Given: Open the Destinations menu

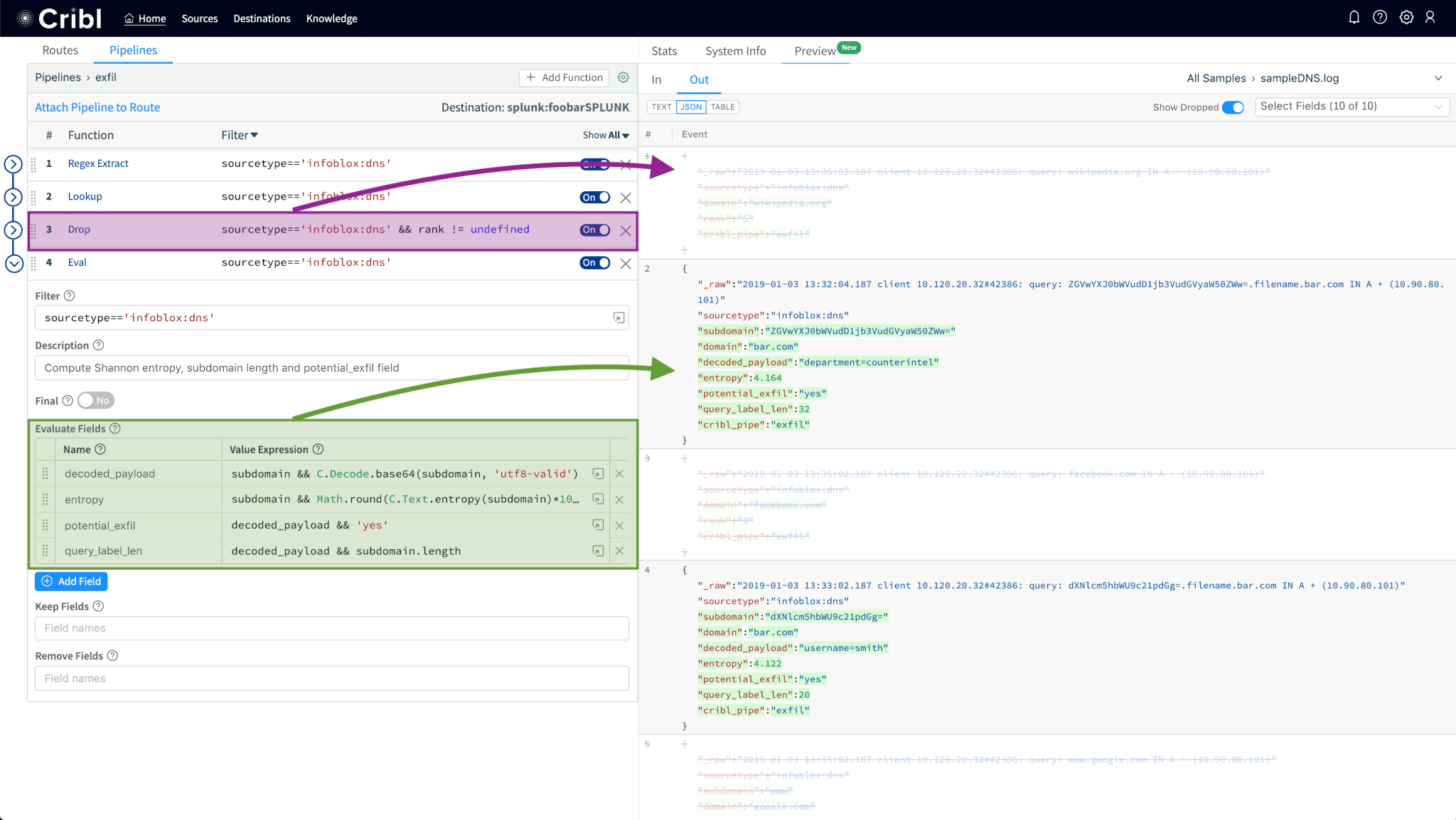Looking at the screenshot, I should 262,18.
